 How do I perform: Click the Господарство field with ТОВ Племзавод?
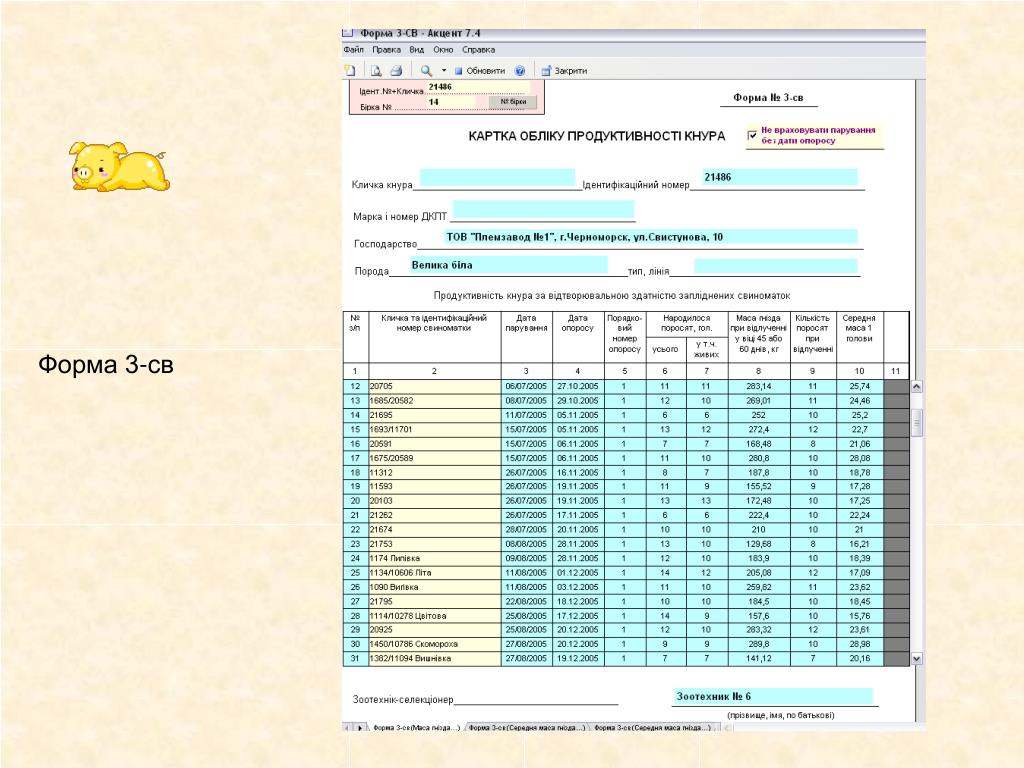tap(650, 237)
